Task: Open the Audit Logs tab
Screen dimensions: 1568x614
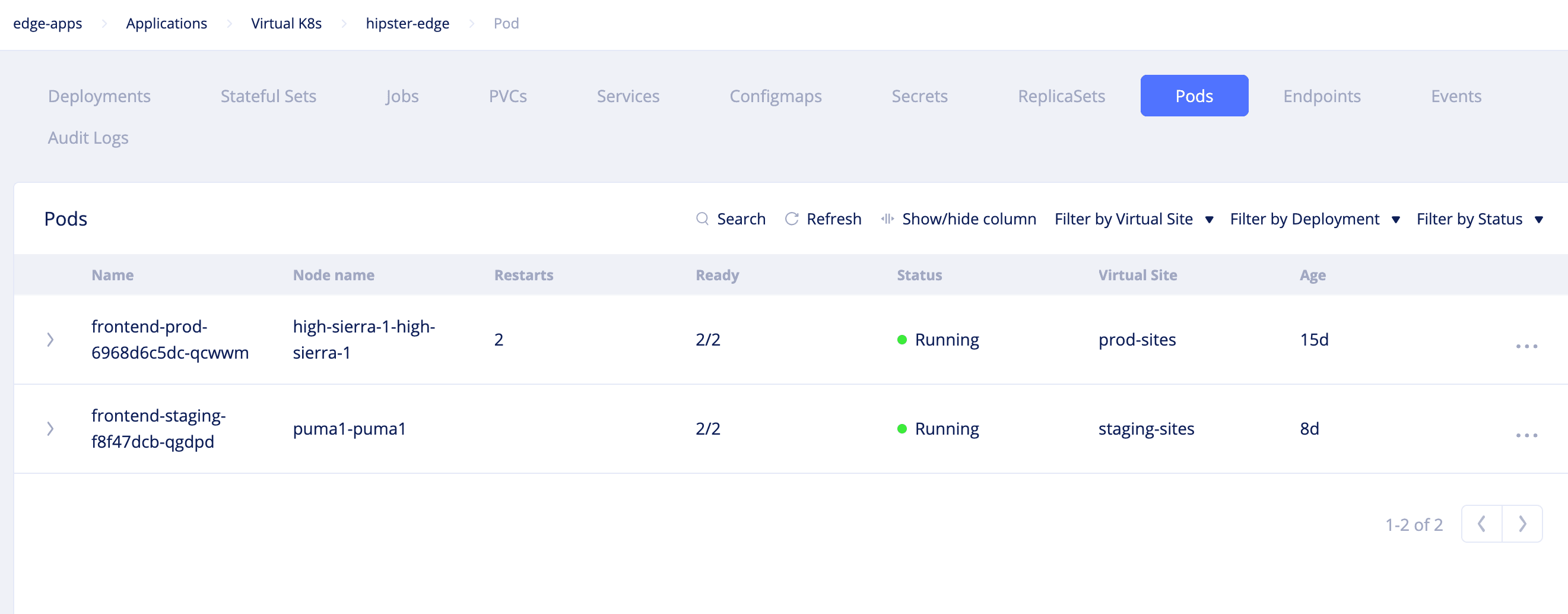Action: tap(88, 138)
